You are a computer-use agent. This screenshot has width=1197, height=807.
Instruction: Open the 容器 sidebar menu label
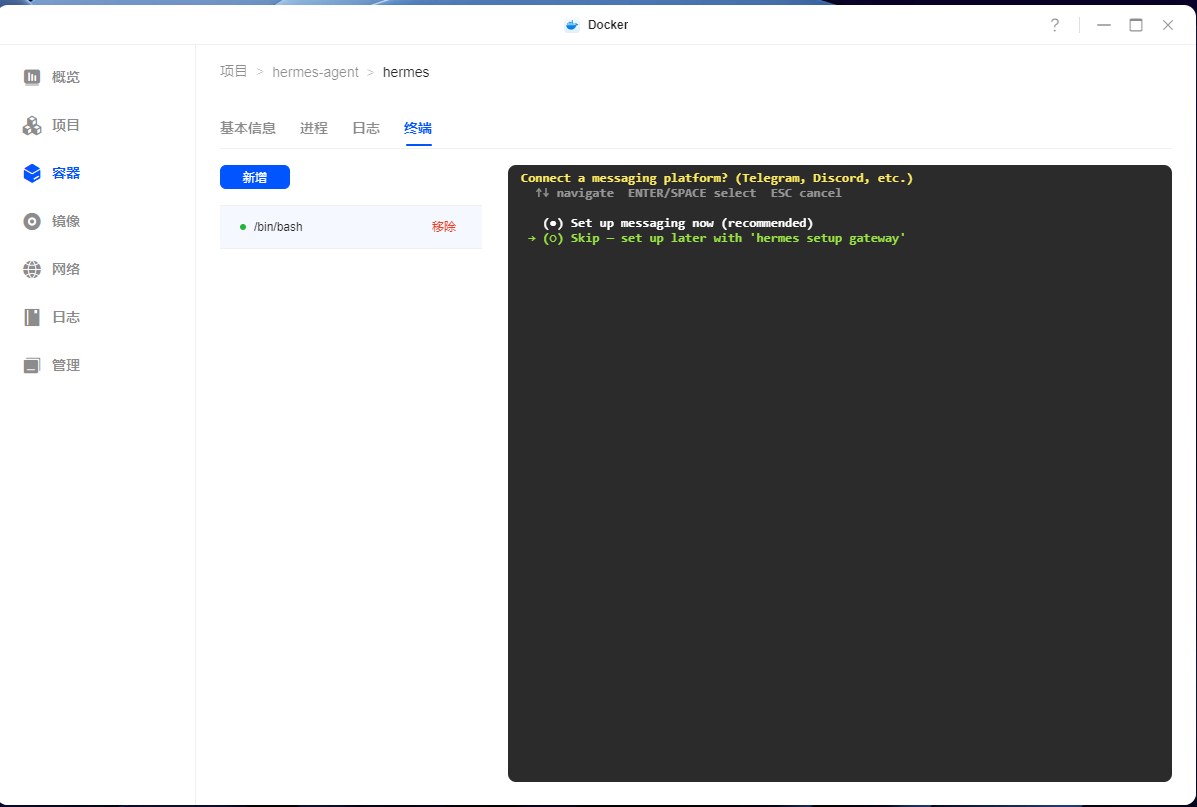click(66, 173)
